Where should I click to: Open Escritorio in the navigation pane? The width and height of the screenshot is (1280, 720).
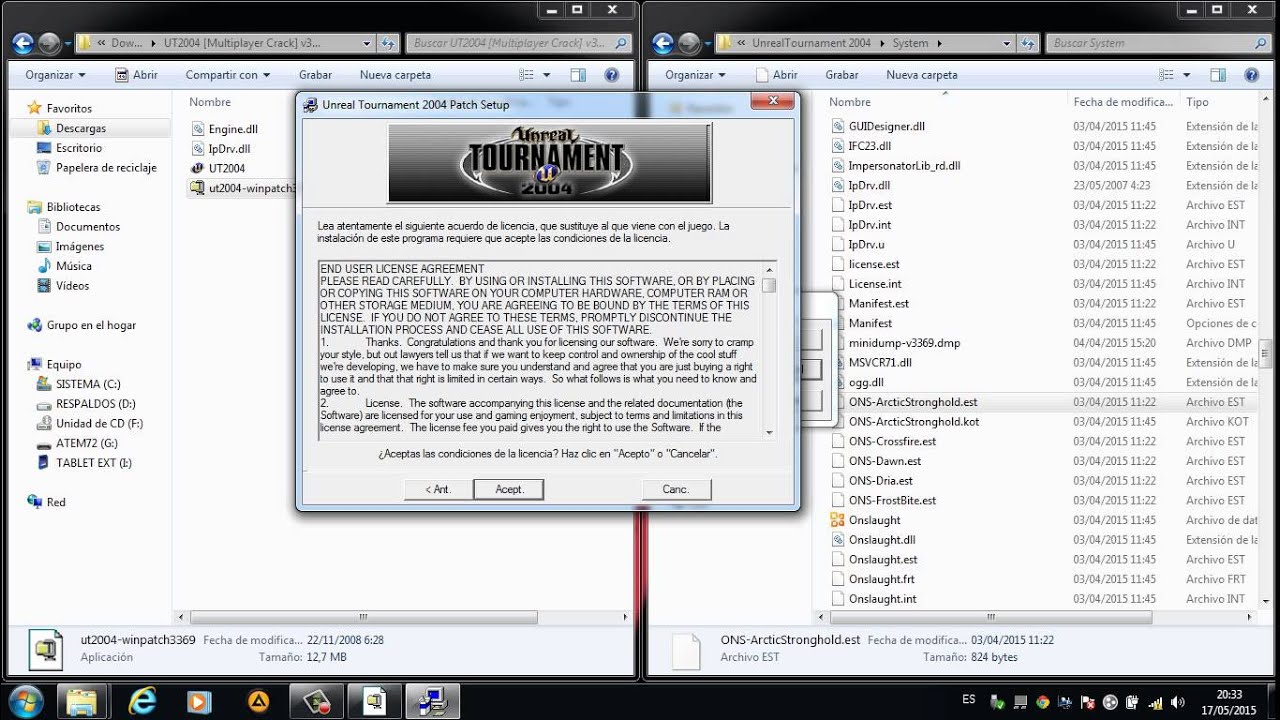click(x=78, y=148)
